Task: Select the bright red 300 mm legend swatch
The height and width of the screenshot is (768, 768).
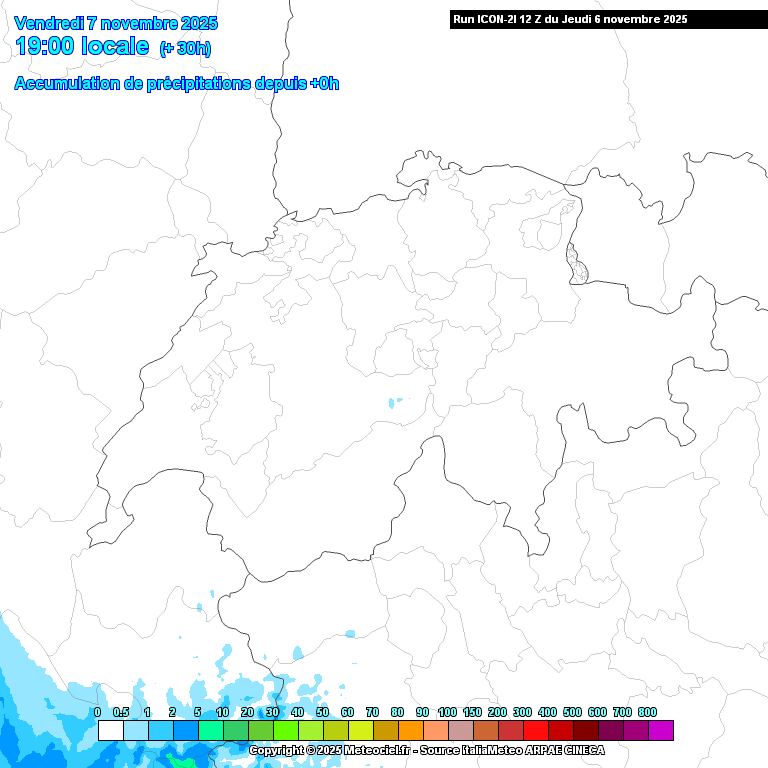Action: click(x=535, y=731)
